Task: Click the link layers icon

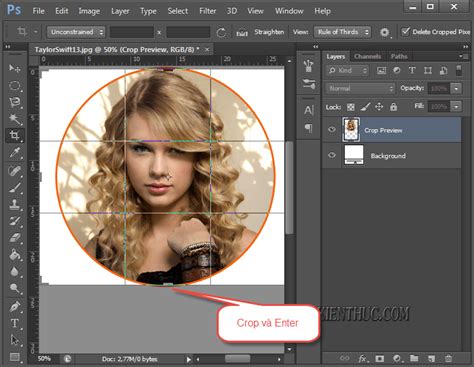Action: click(x=345, y=358)
